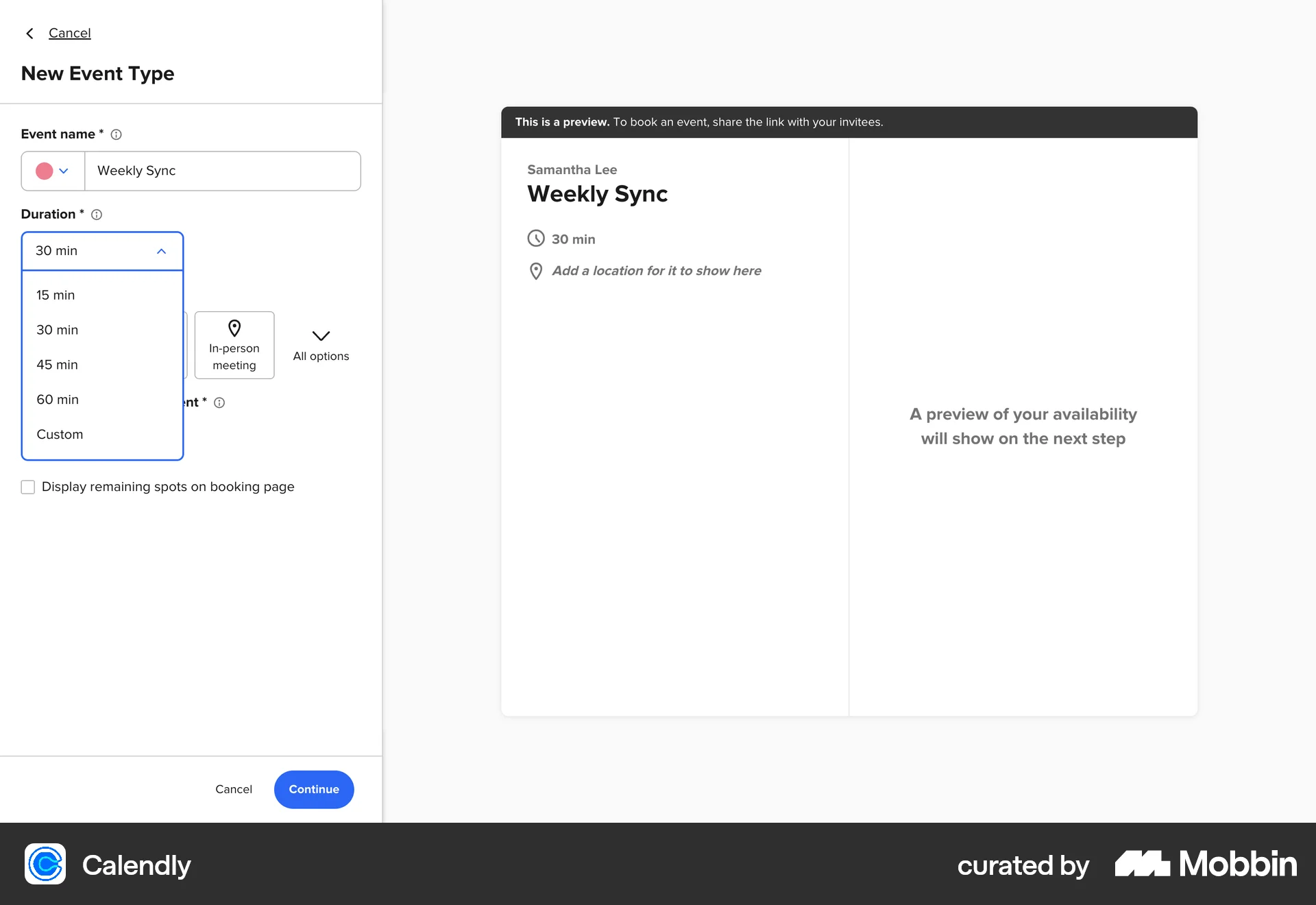
Task: Choose Custom from the duration list
Action: 60,434
